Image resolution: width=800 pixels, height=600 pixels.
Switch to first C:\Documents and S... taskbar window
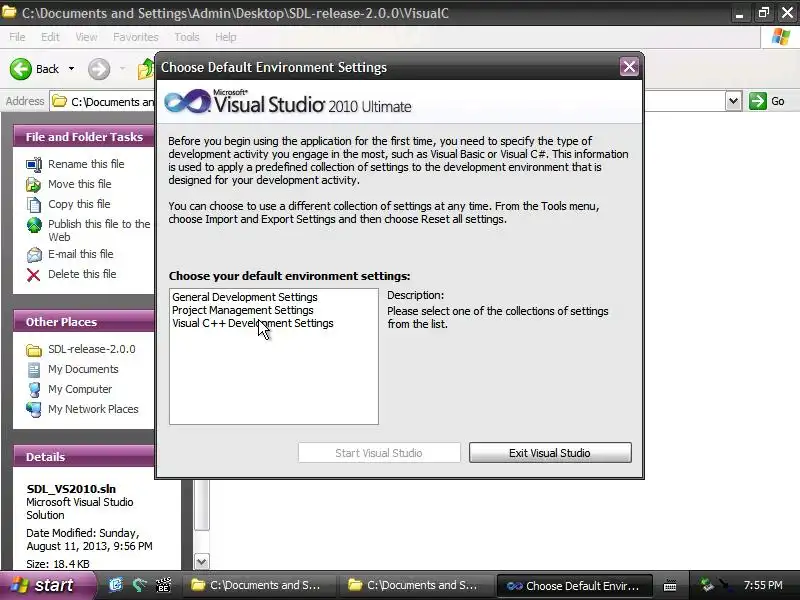point(259,585)
